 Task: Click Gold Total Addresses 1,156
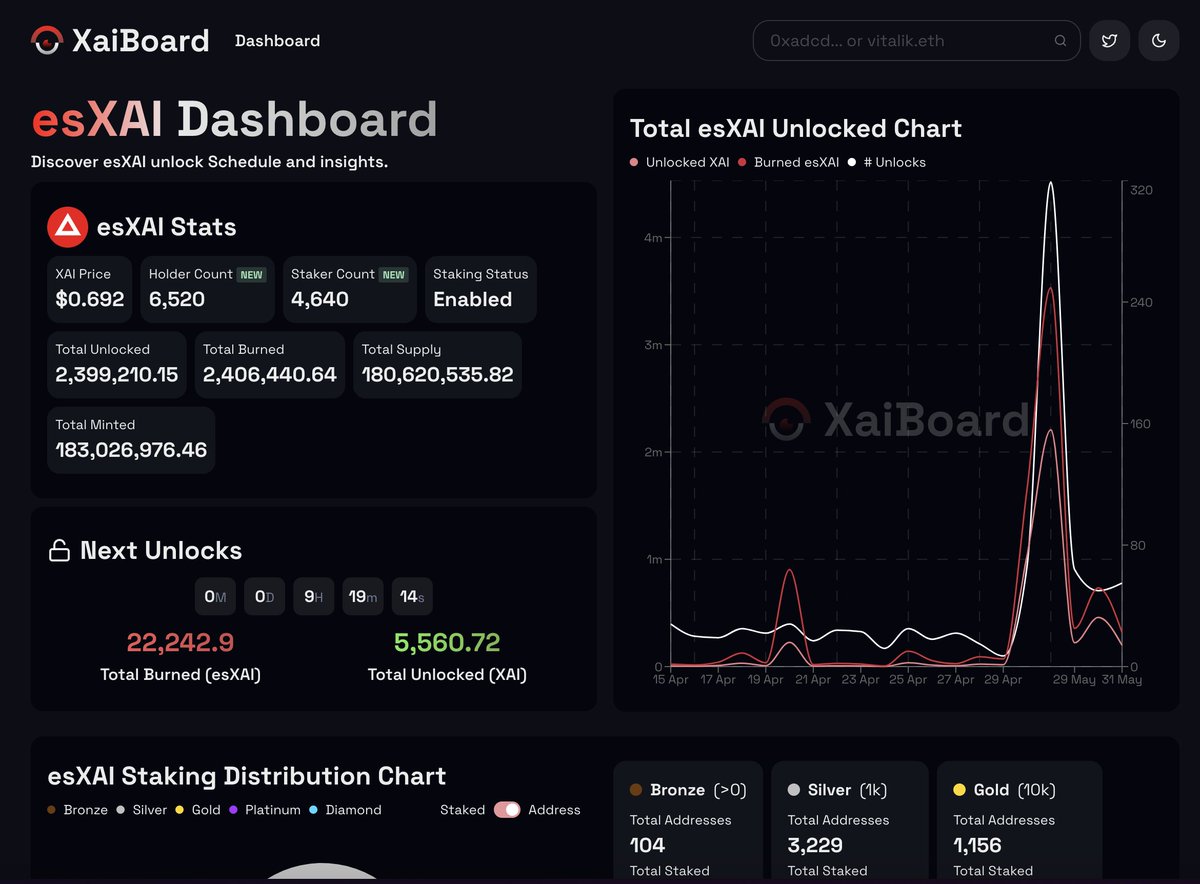[977, 845]
